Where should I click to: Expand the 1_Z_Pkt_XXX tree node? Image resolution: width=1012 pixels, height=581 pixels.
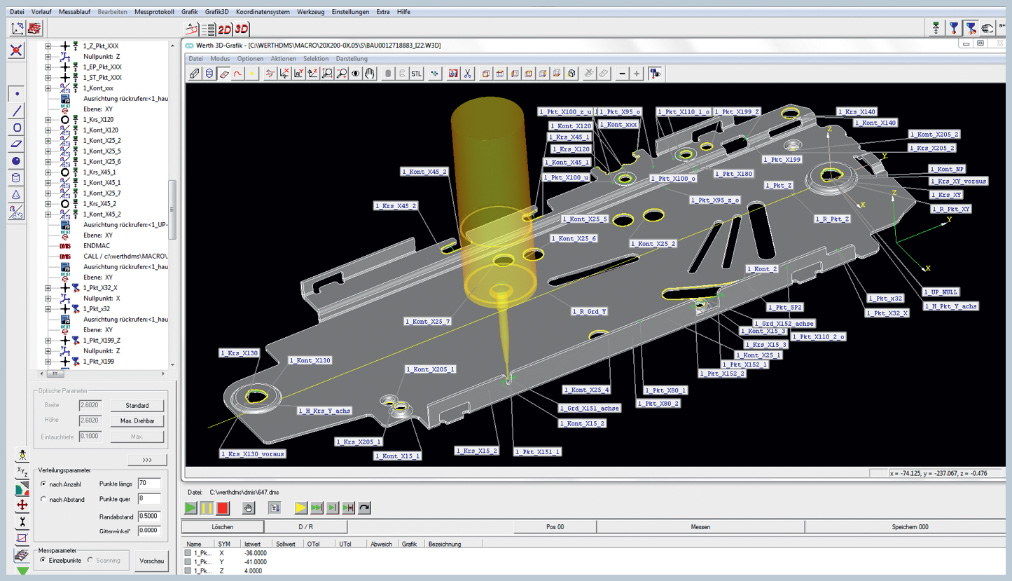click(48, 46)
